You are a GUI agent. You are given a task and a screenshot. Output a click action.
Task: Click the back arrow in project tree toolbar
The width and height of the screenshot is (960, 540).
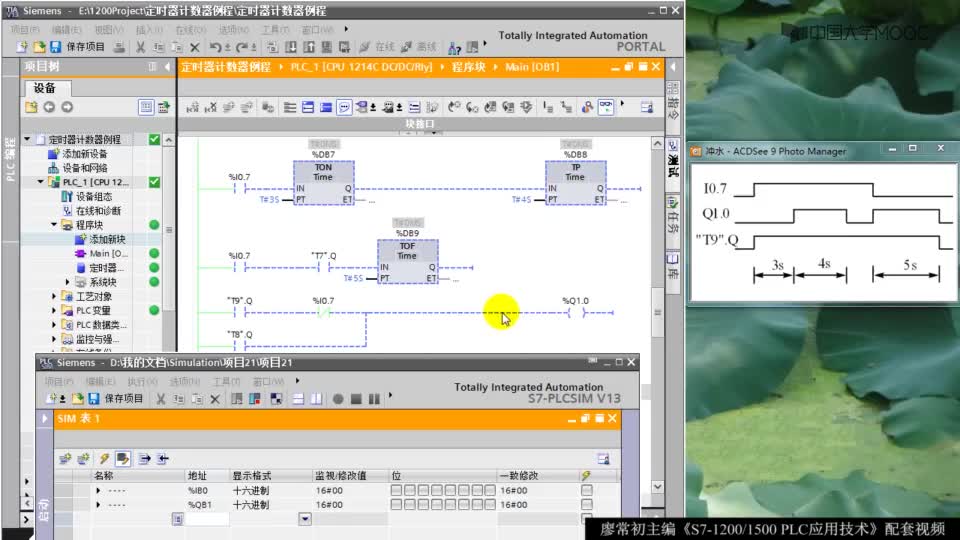pyautogui.click(x=49, y=107)
